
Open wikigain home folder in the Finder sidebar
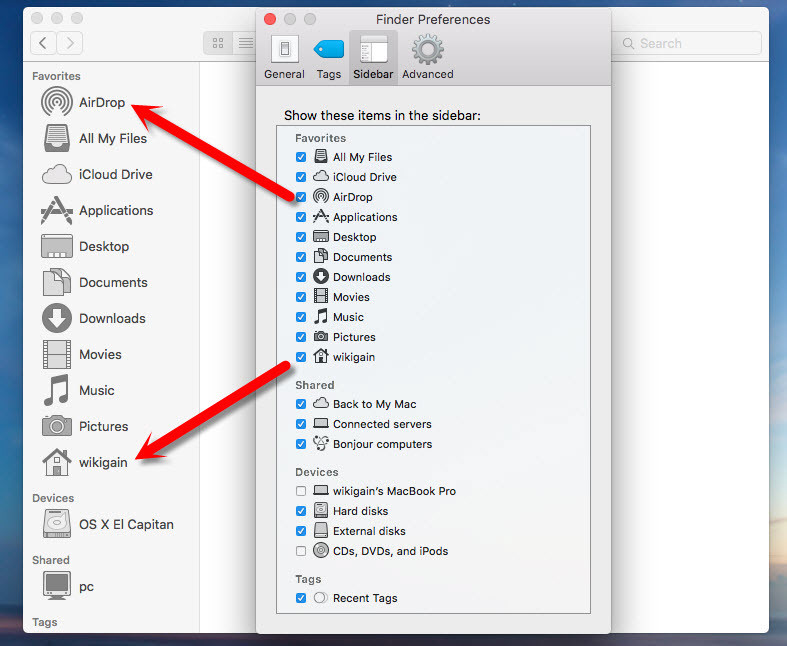(x=84, y=462)
